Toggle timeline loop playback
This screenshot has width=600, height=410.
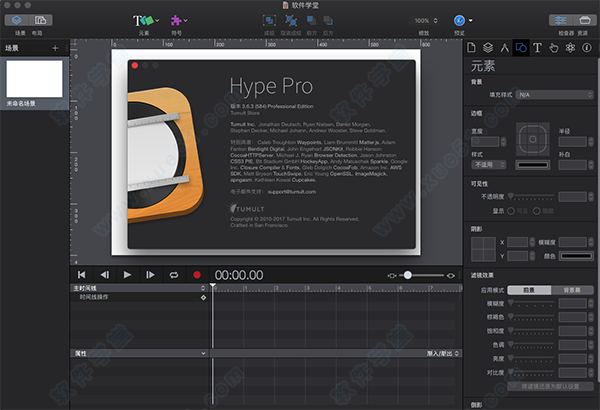tap(174, 275)
